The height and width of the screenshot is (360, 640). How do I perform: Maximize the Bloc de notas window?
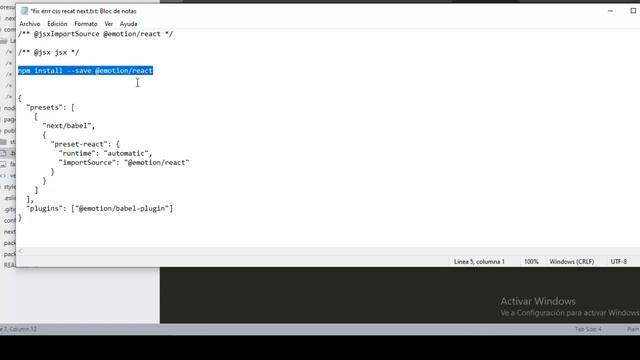[633, 11]
